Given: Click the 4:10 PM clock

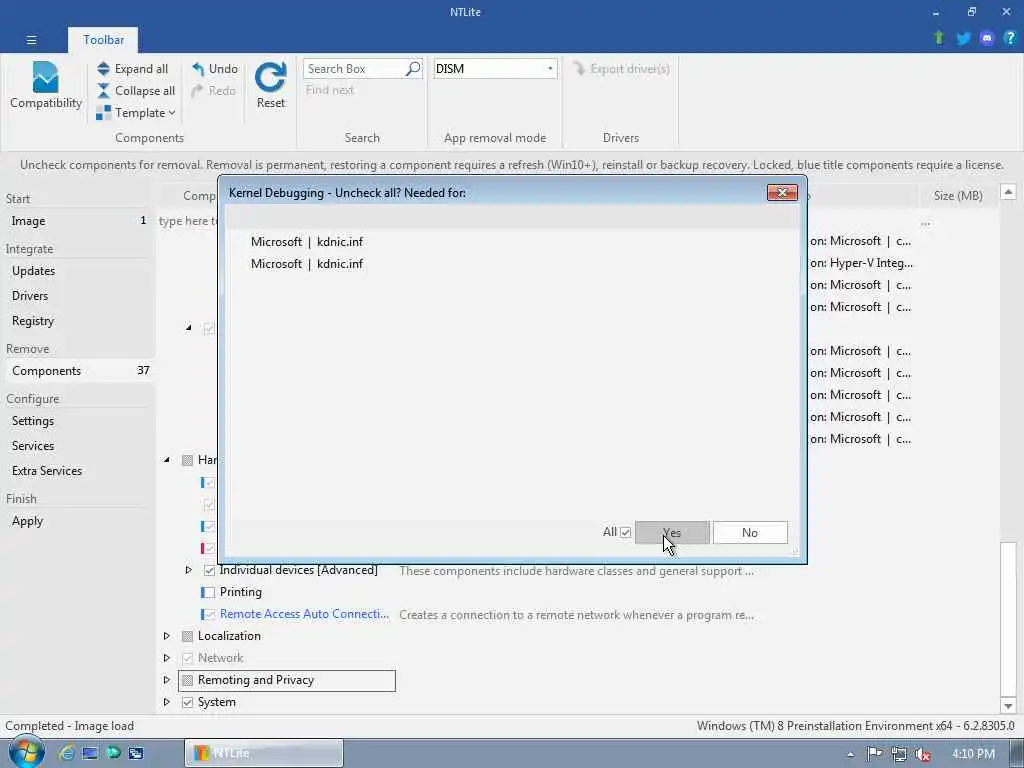Looking at the screenshot, I should point(973,754).
